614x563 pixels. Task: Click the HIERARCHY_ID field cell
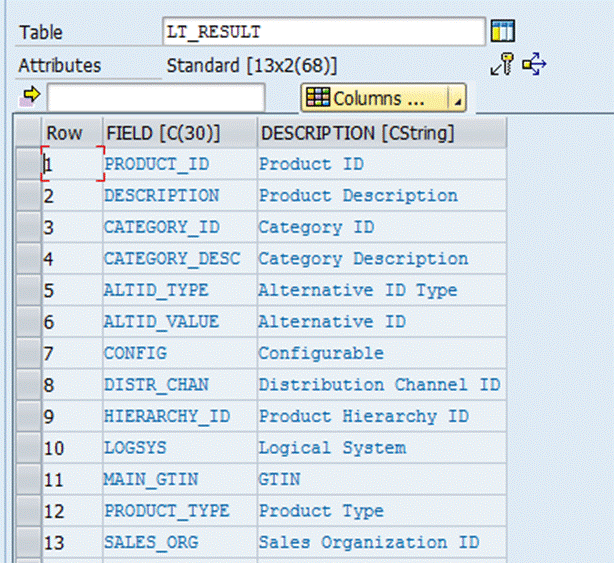(x=180, y=417)
